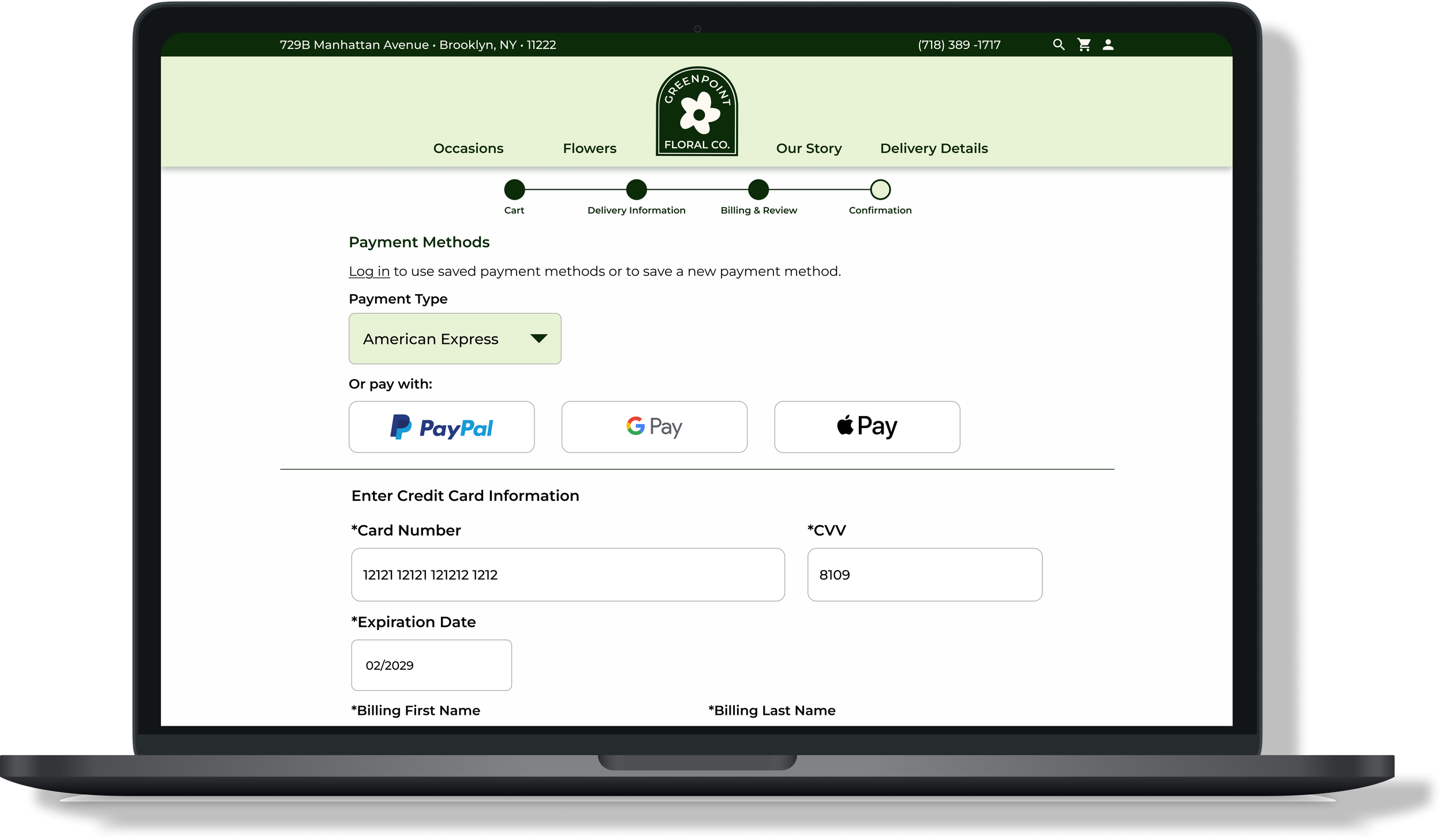1443x840 pixels.
Task: Click the Log in link
Action: (369, 271)
